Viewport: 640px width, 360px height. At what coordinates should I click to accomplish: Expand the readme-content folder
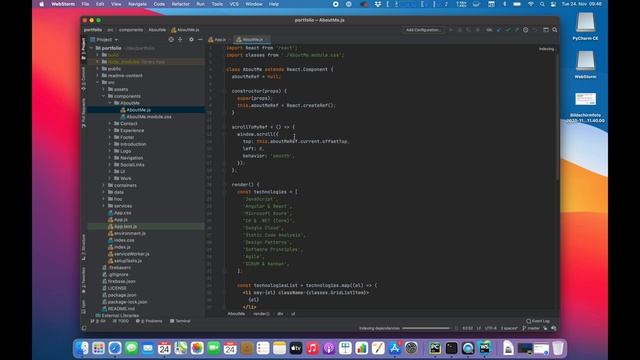tap(98, 76)
